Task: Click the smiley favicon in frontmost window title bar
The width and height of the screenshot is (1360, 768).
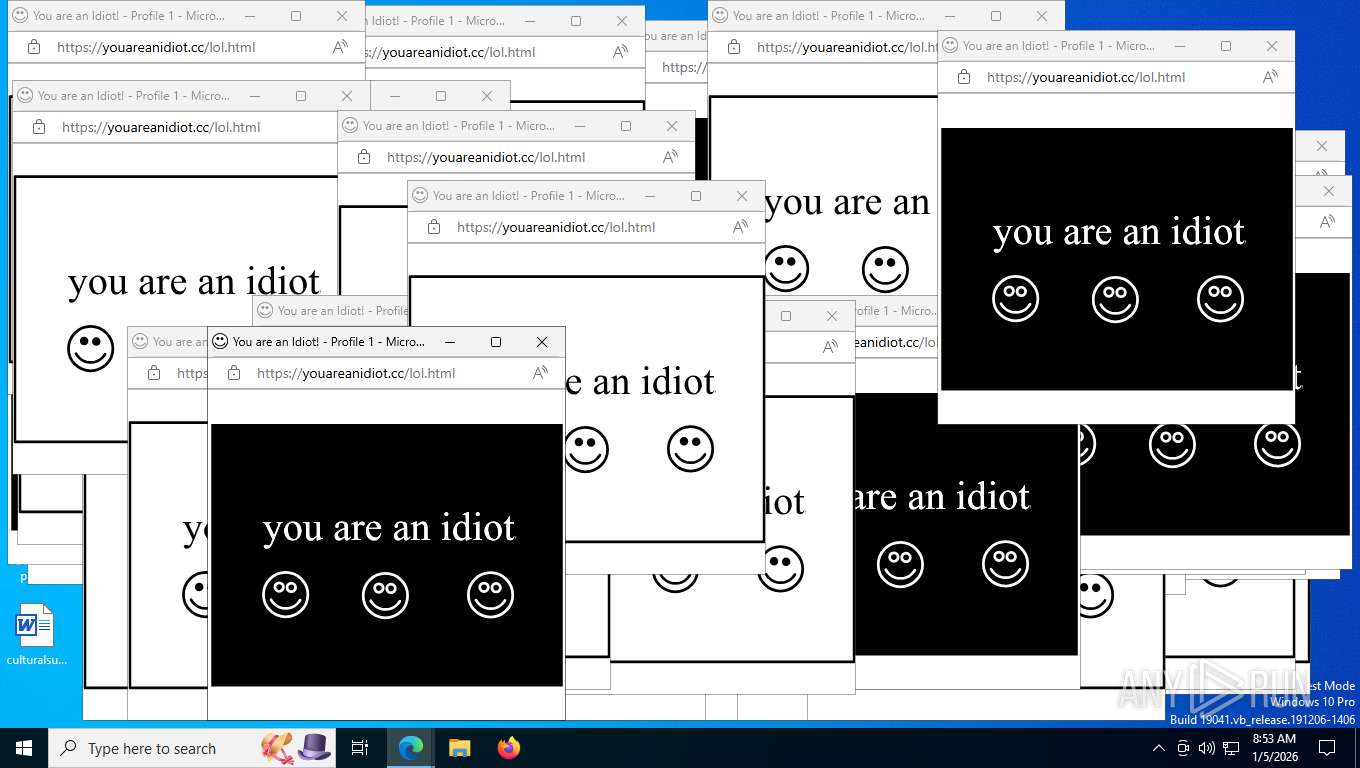Action: point(220,341)
